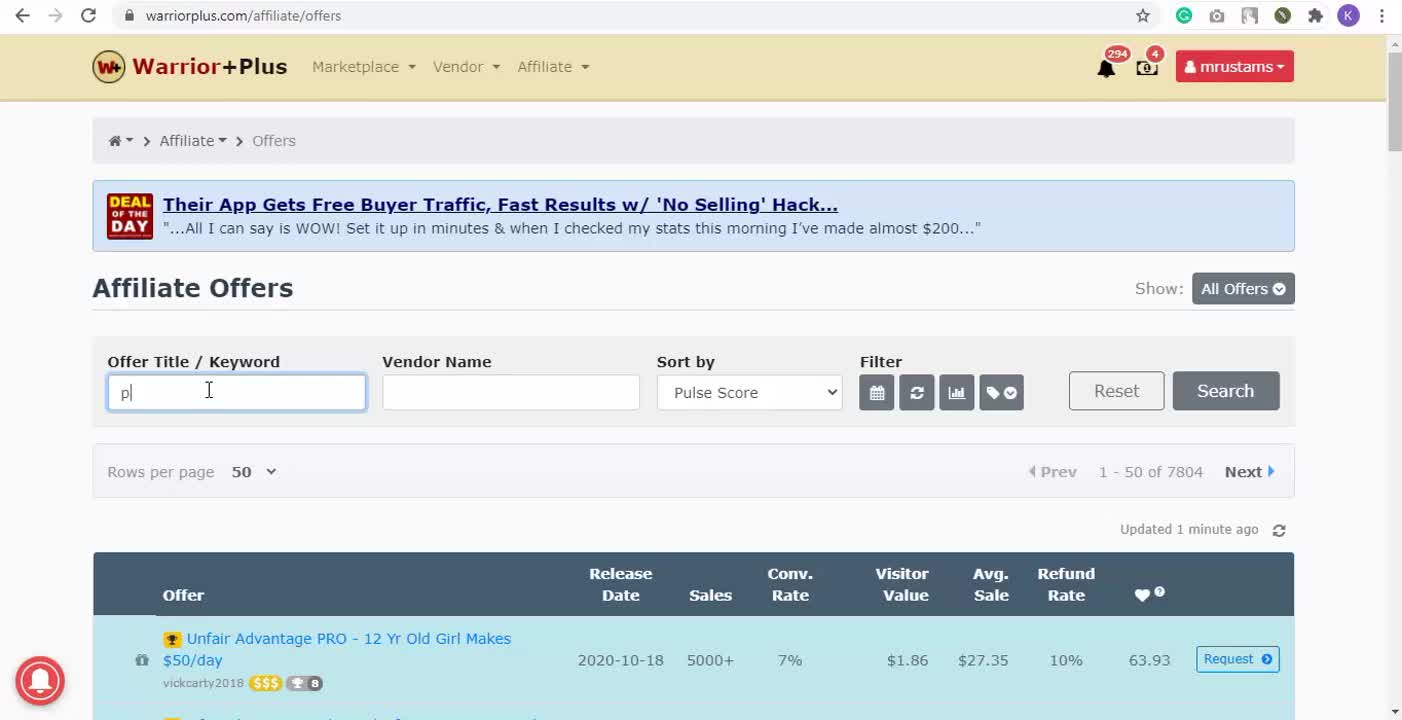This screenshot has height=720, width=1402.
Task: Go back using the browser back arrow
Action: 22,15
